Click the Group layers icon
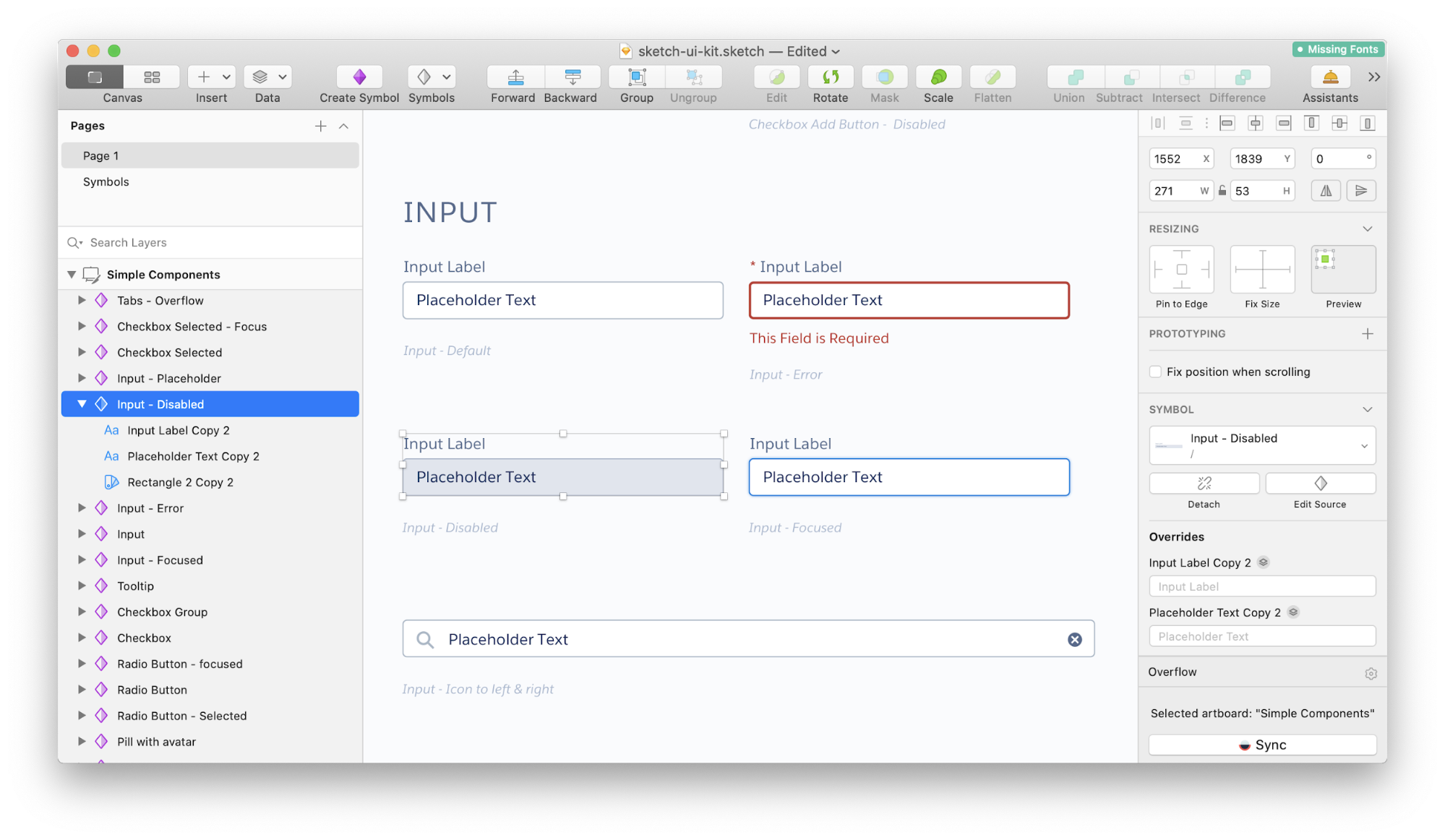 [x=637, y=77]
